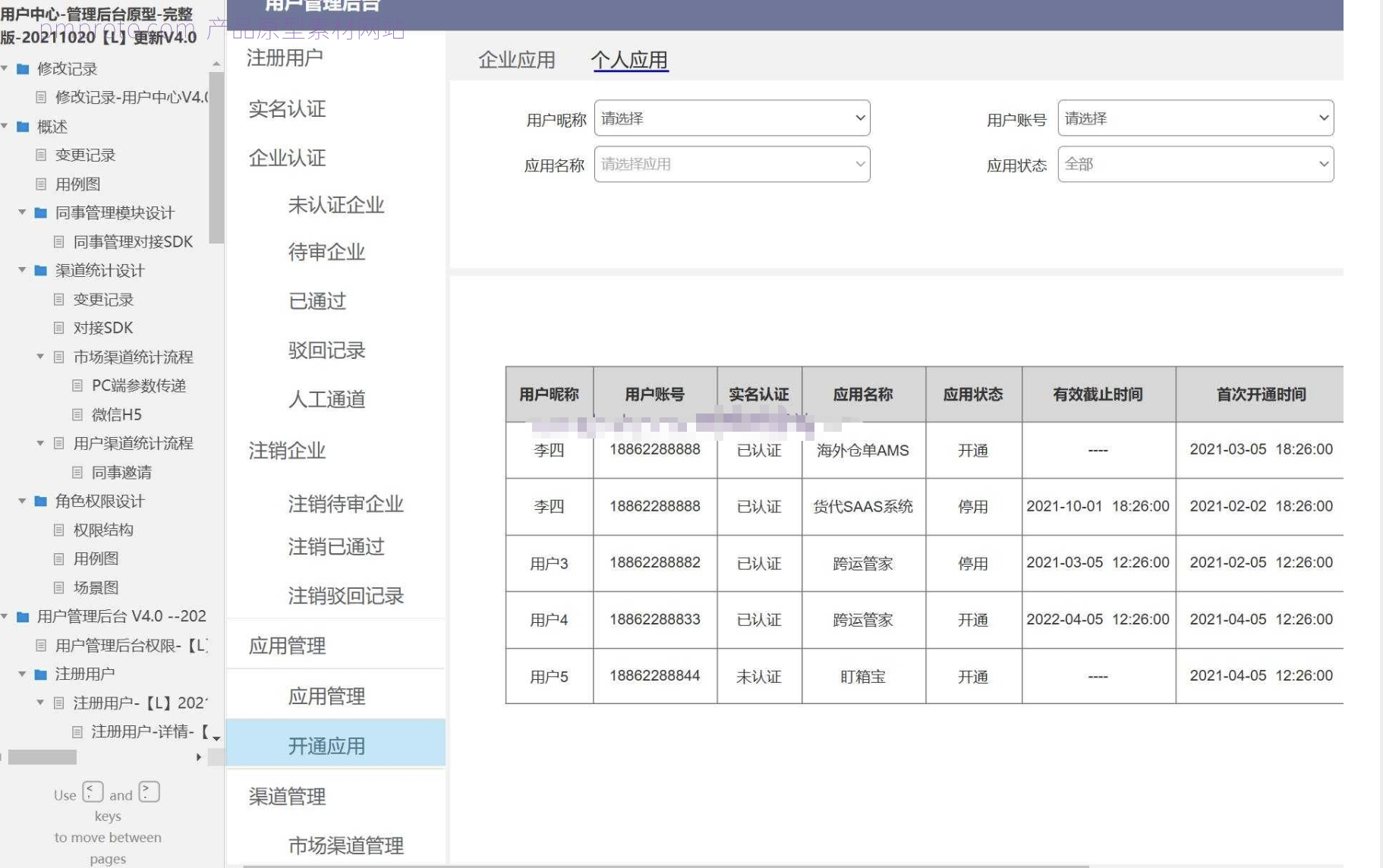Viewport: 1383px width, 868px height.
Task: Open 渠道管理 menu section
Action: coord(287,797)
